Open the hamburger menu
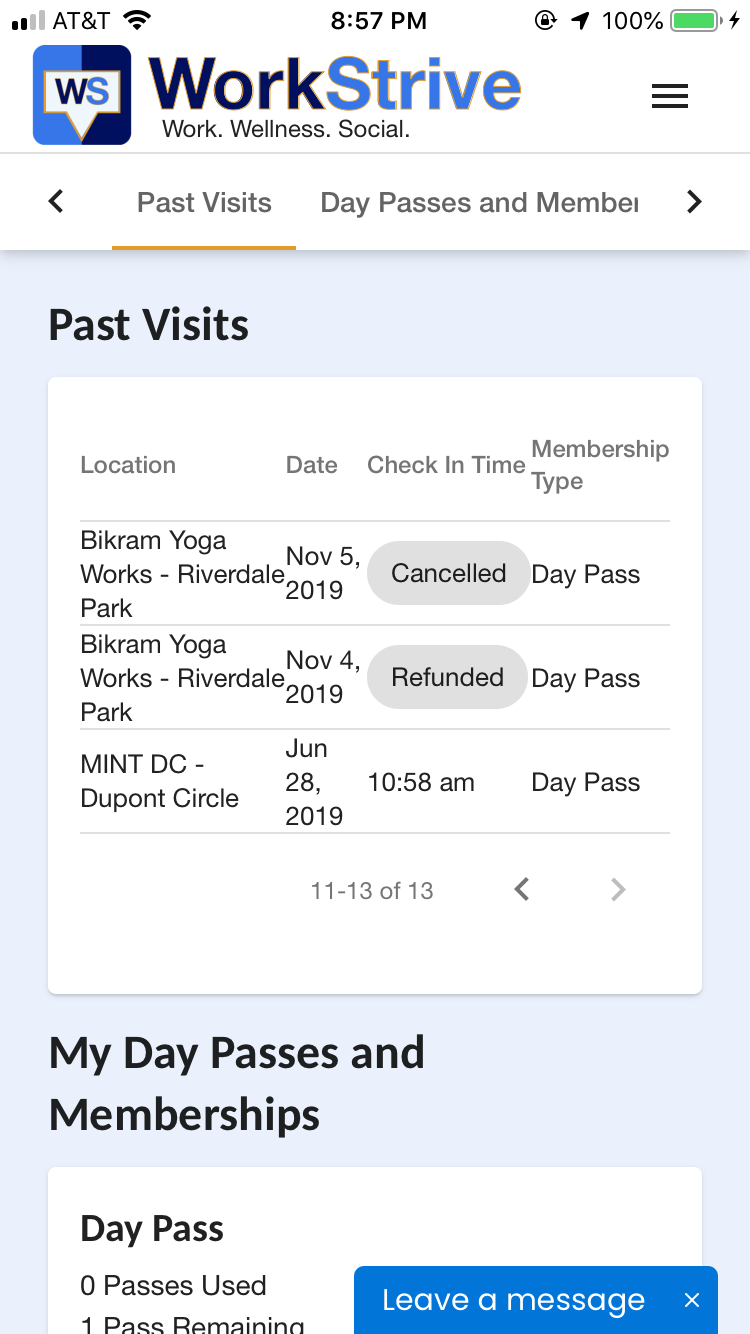 pyautogui.click(x=669, y=96)
